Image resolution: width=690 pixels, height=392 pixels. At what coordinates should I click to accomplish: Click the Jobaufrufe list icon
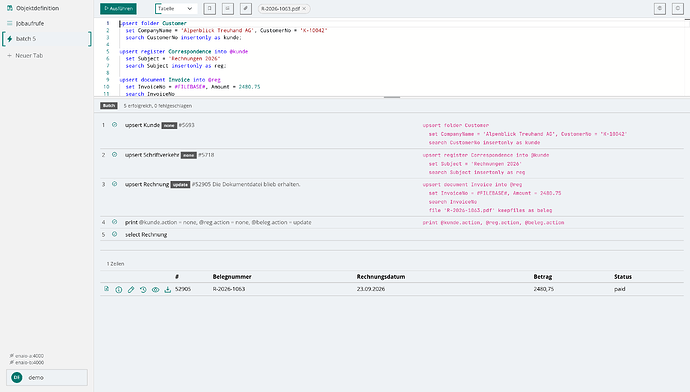click(9, 23)
